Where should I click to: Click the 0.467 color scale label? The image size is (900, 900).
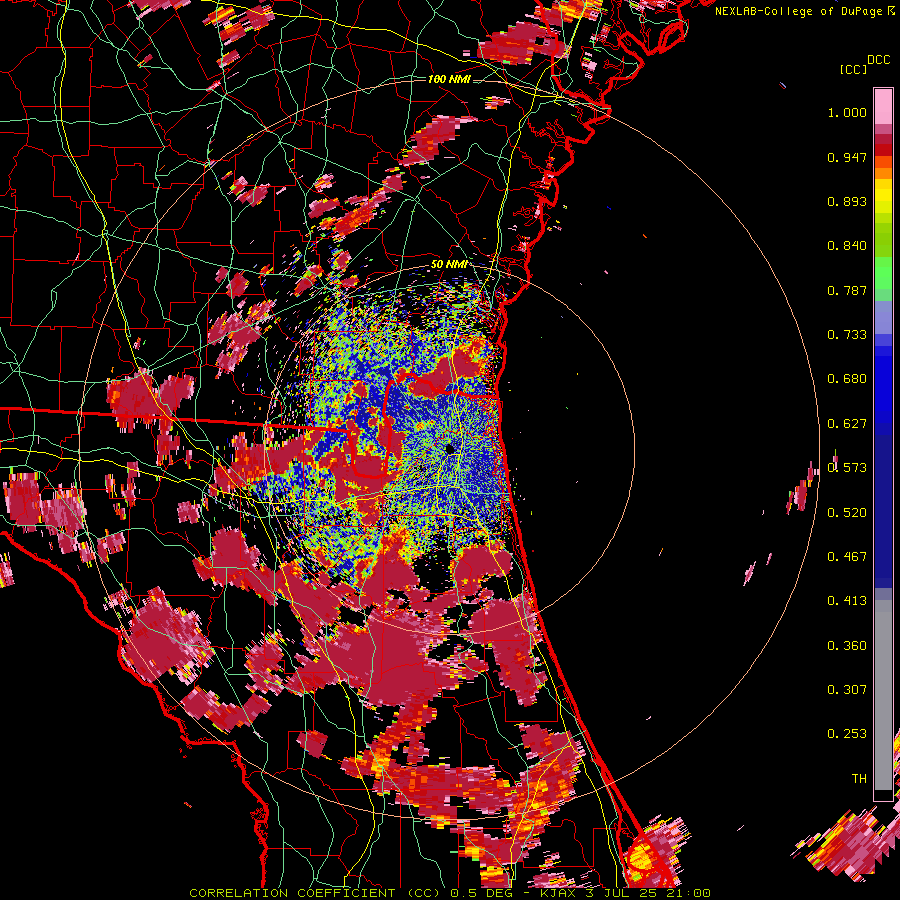[847, 557]
